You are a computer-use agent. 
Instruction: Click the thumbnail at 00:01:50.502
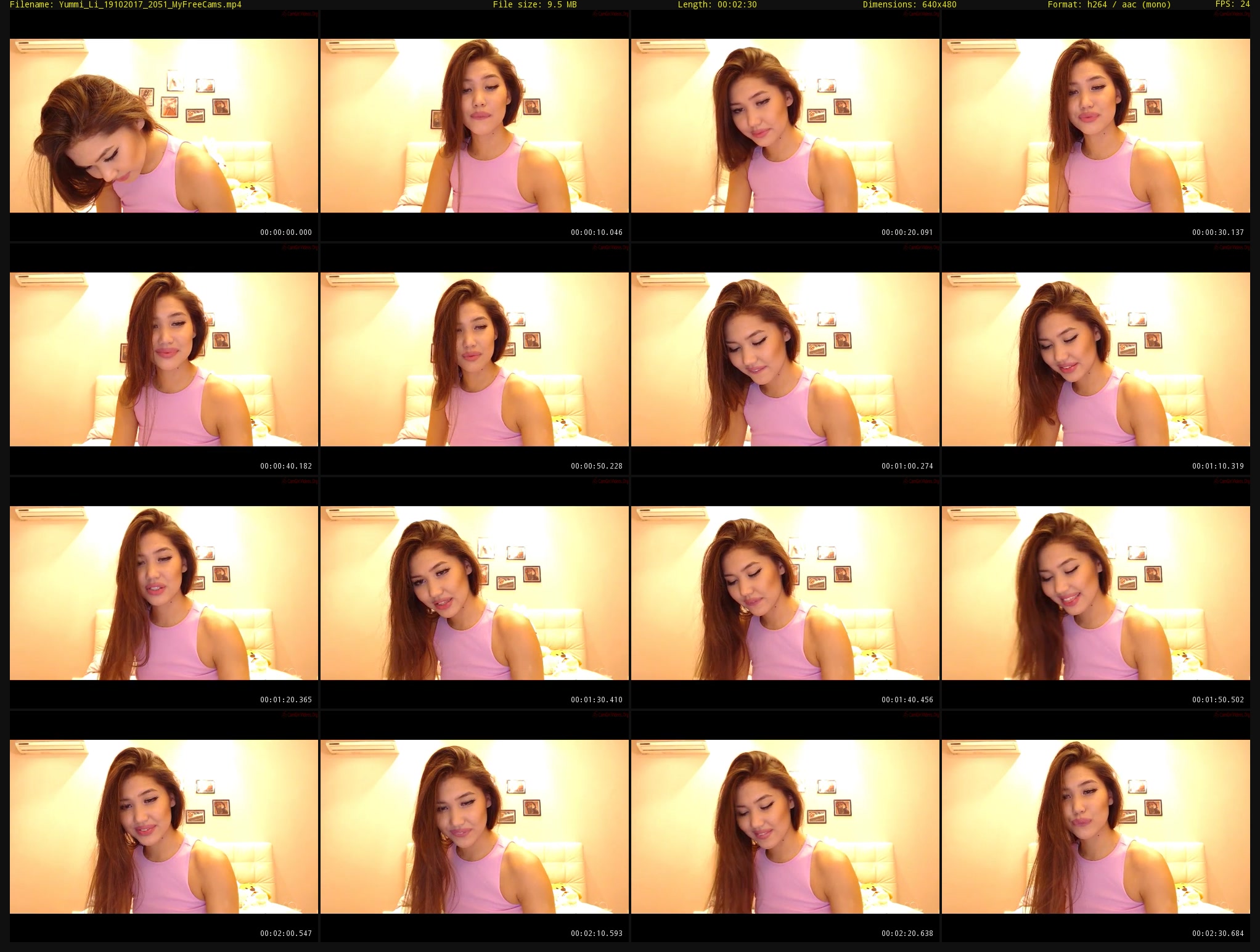tap(1096, 593)
